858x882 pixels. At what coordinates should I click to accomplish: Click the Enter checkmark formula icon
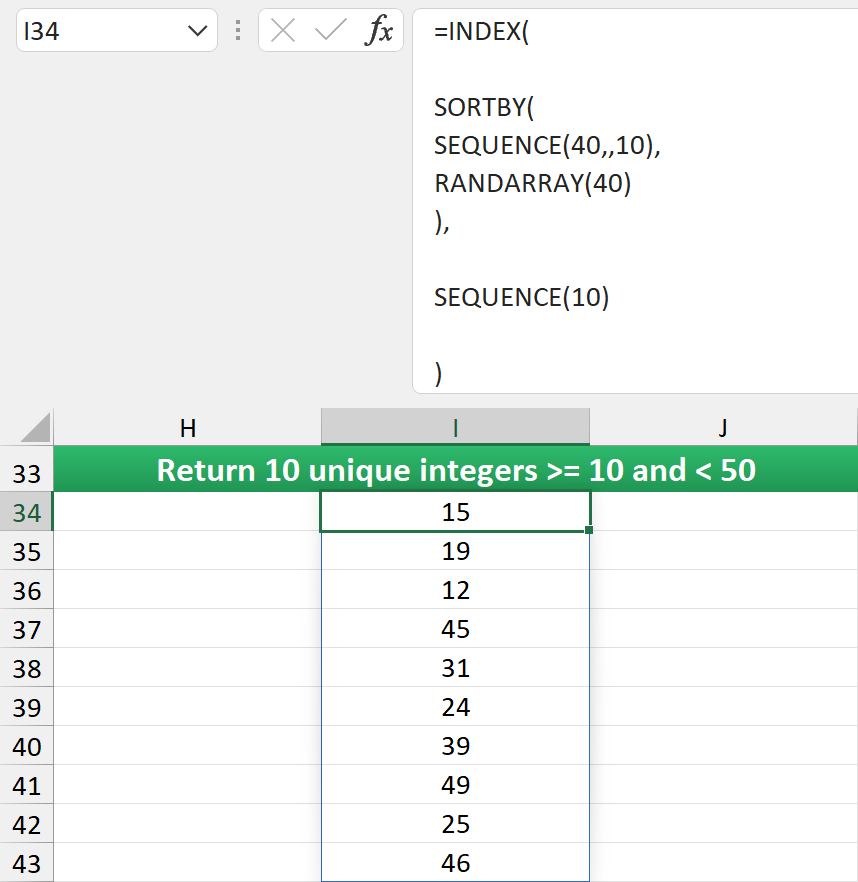330,31
